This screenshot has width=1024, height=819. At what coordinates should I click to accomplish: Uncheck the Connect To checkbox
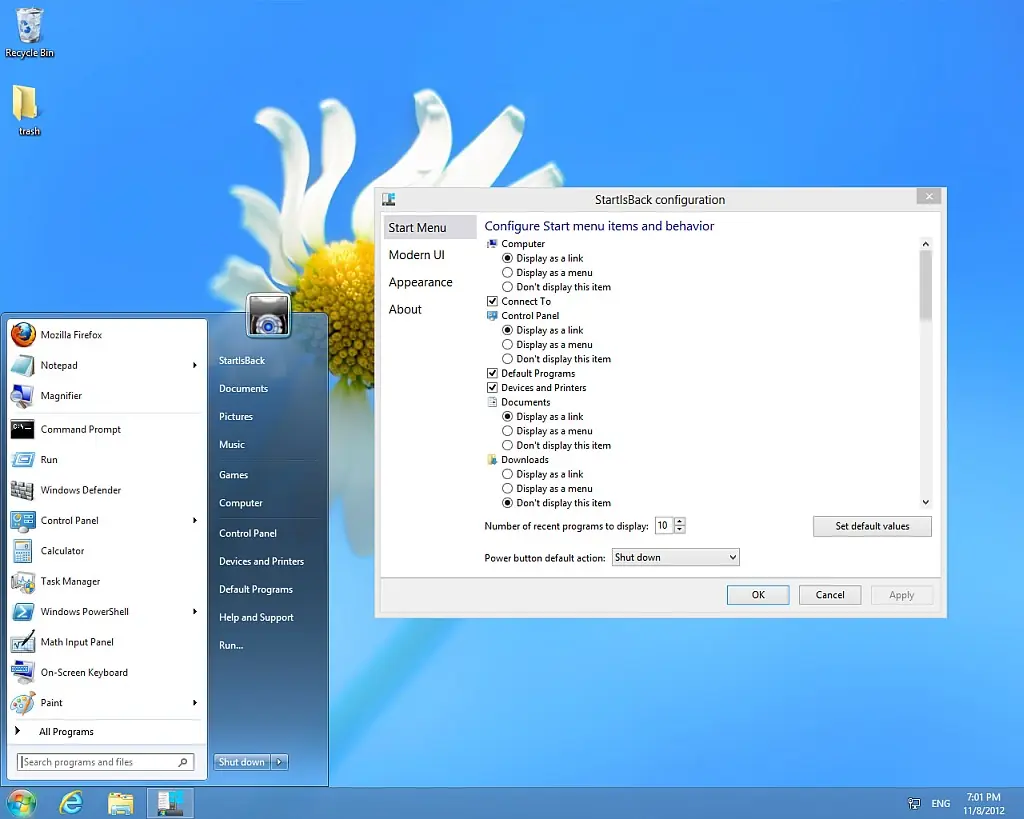point(492,301)
